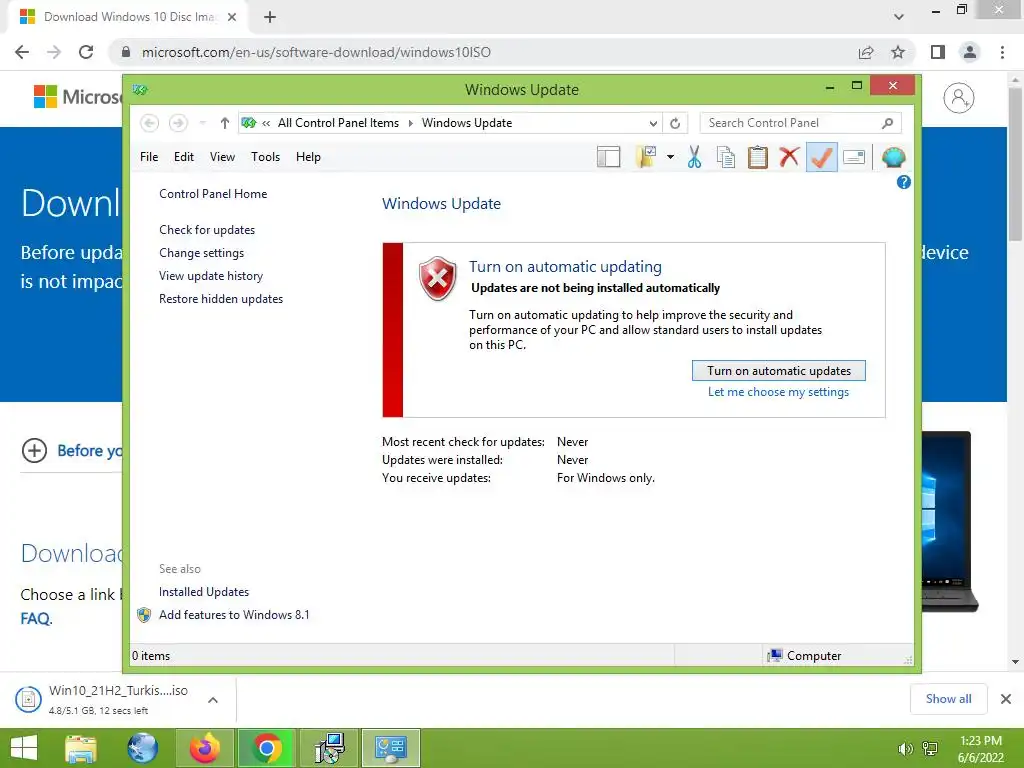Image resolution: width=1024 pixels, height=768 pixels.
Task: Reload the Chrome page
Action: pos(86,52)
